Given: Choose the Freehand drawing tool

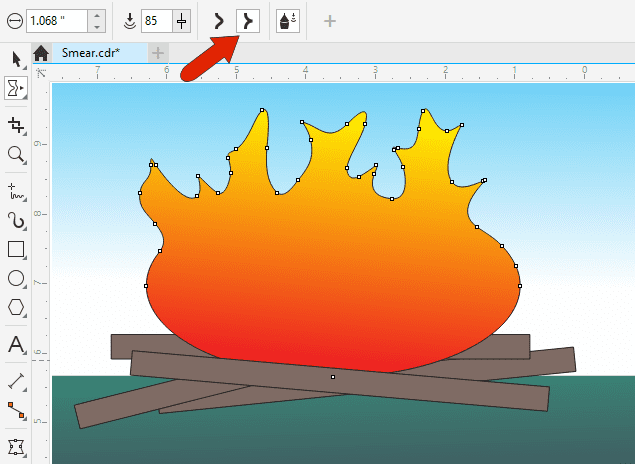Looking at the screenshot, I should [x=16, y=187].
